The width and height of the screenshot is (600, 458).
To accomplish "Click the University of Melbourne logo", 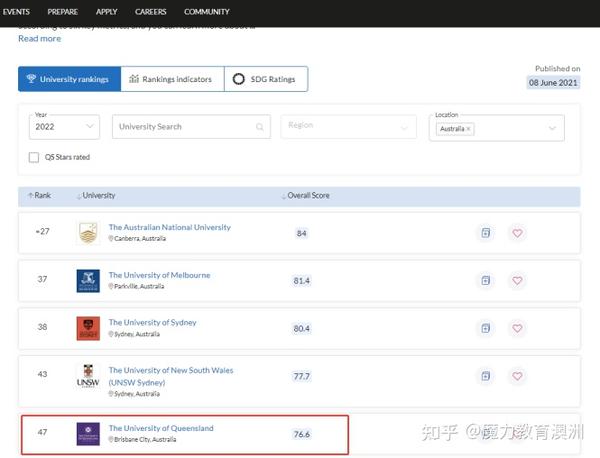I will pyautogui.click(x=88, y=281).
